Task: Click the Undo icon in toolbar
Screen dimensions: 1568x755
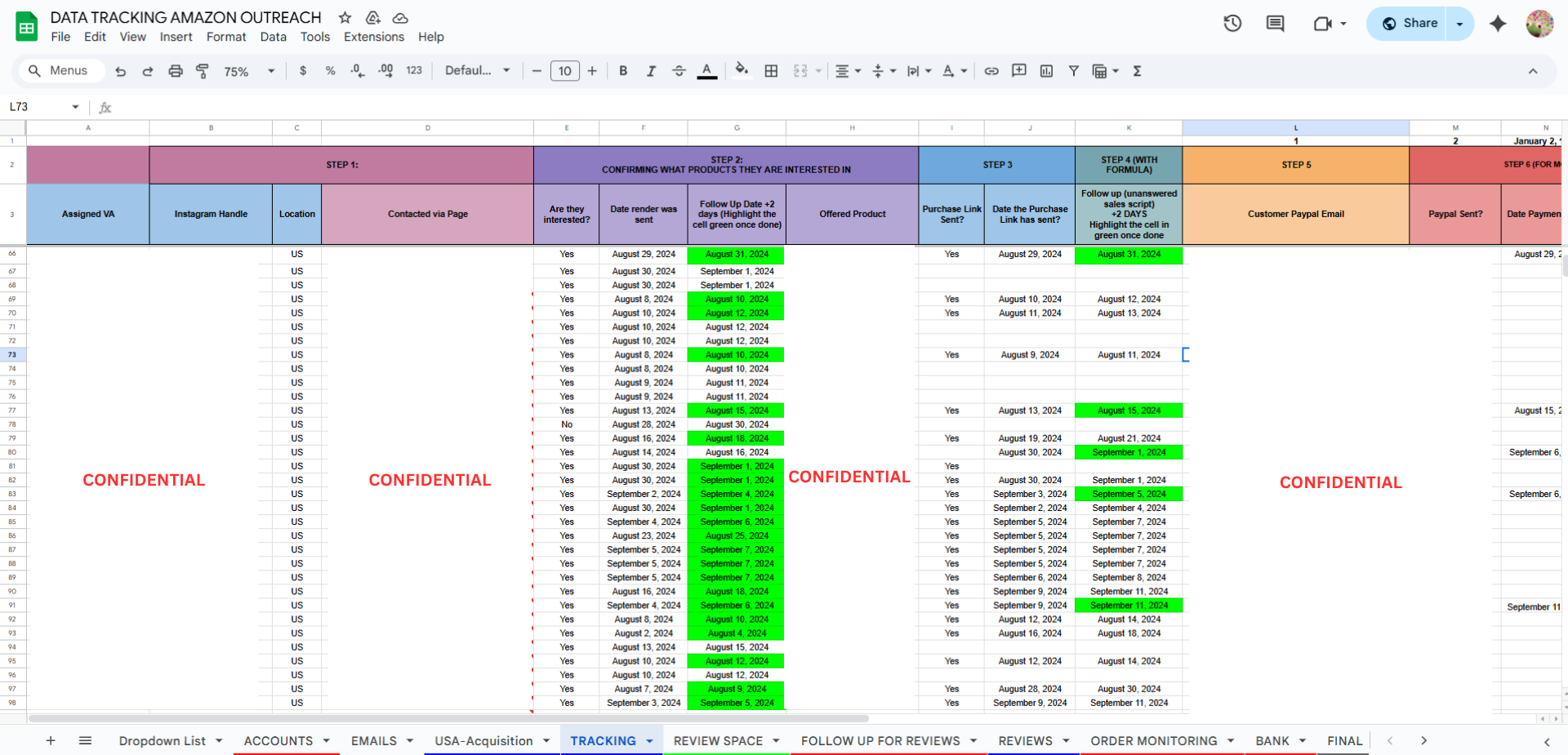Action: click(121, 71)
